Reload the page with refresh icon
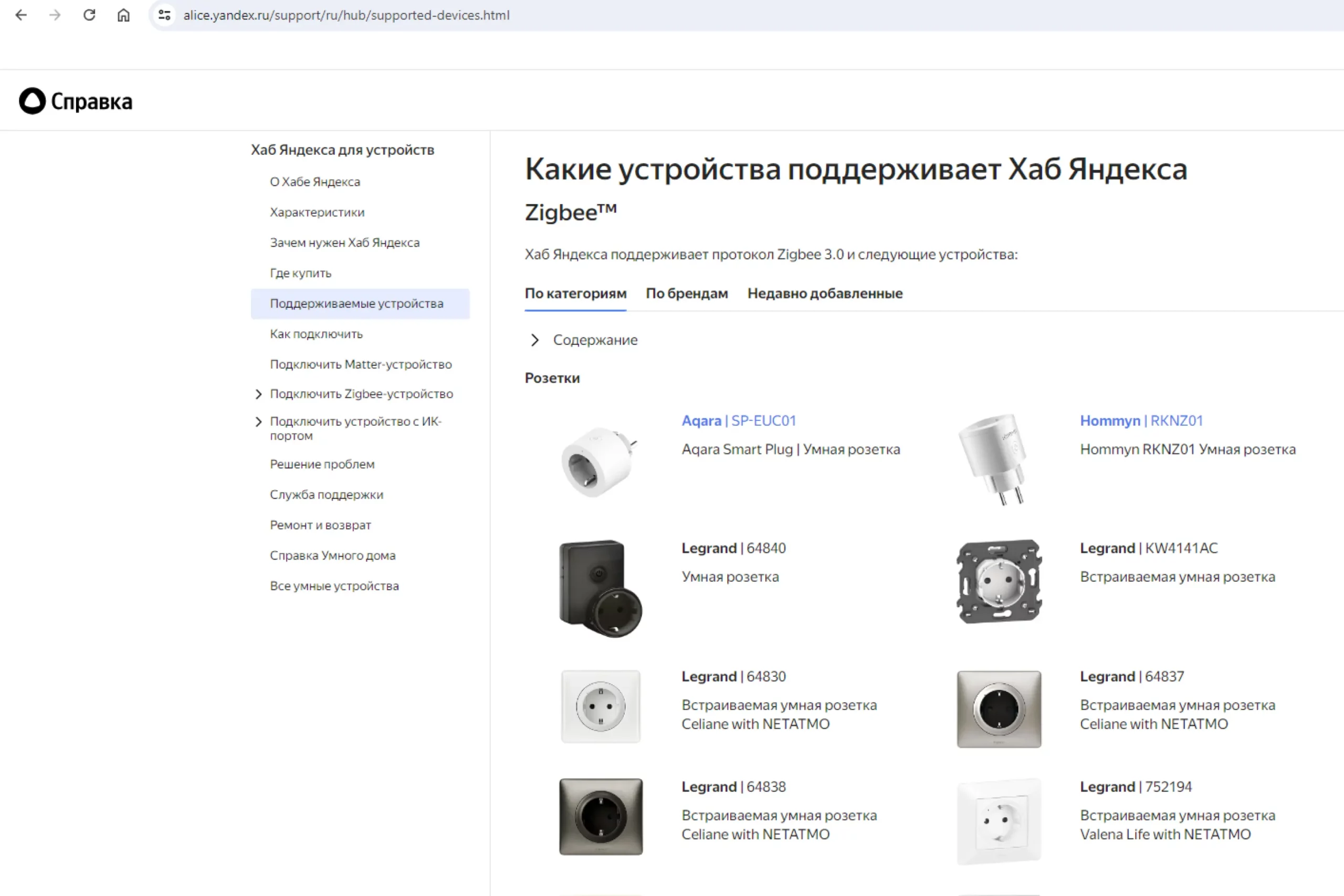The image size is (1344, 896). pyautogui.click(x=89, y=15)
